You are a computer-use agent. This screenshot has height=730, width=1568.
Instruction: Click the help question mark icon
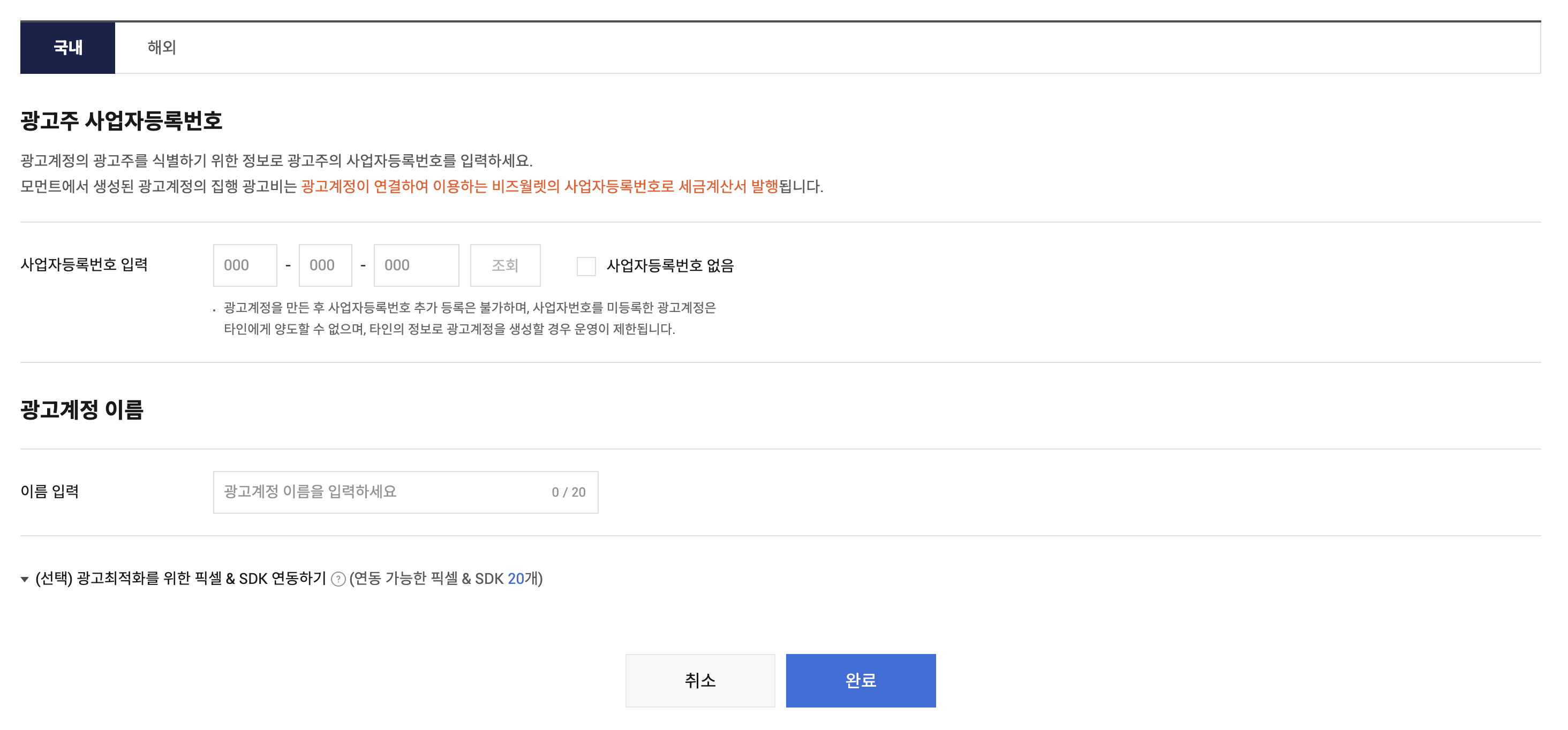click(x=338, y=579)
